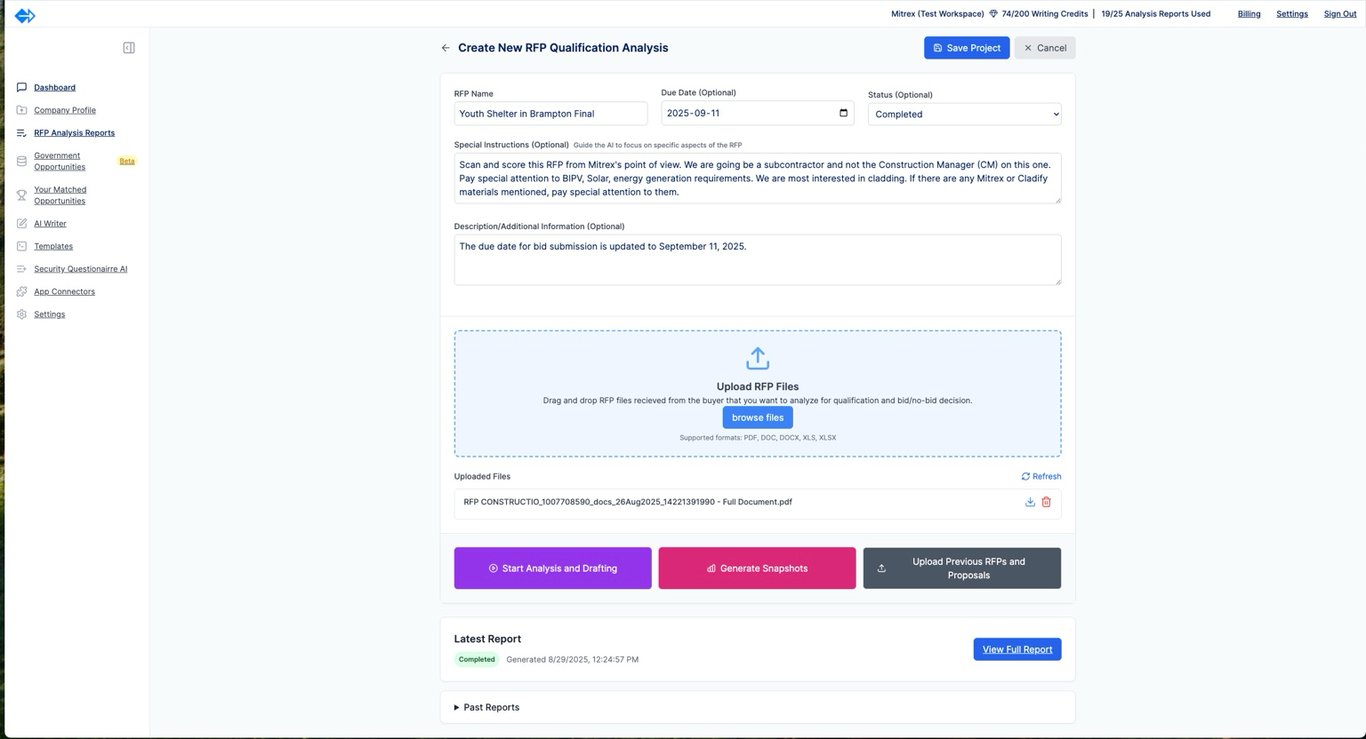Go back using the left arrow
This screenshot has width=1366, height=739.
[445, 48]
